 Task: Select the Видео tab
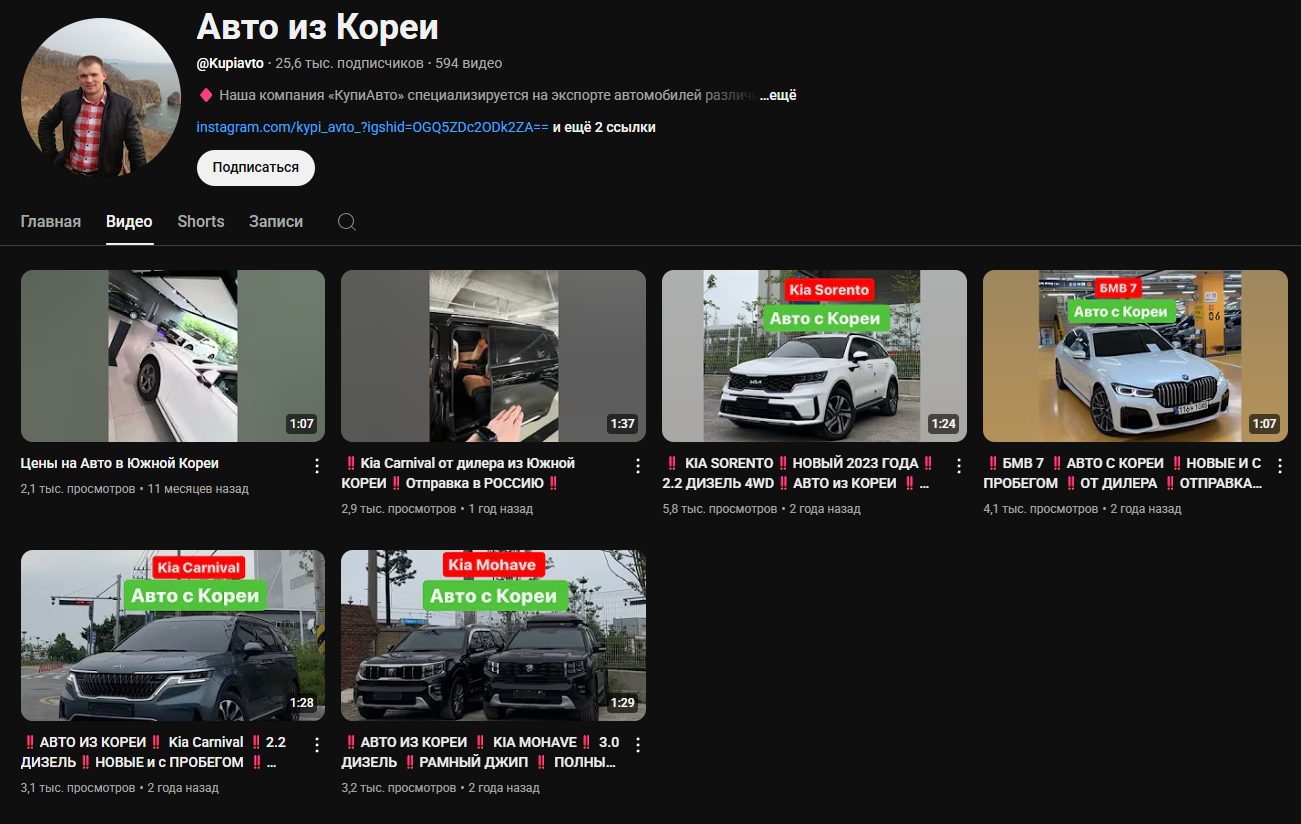click(129, 222)
